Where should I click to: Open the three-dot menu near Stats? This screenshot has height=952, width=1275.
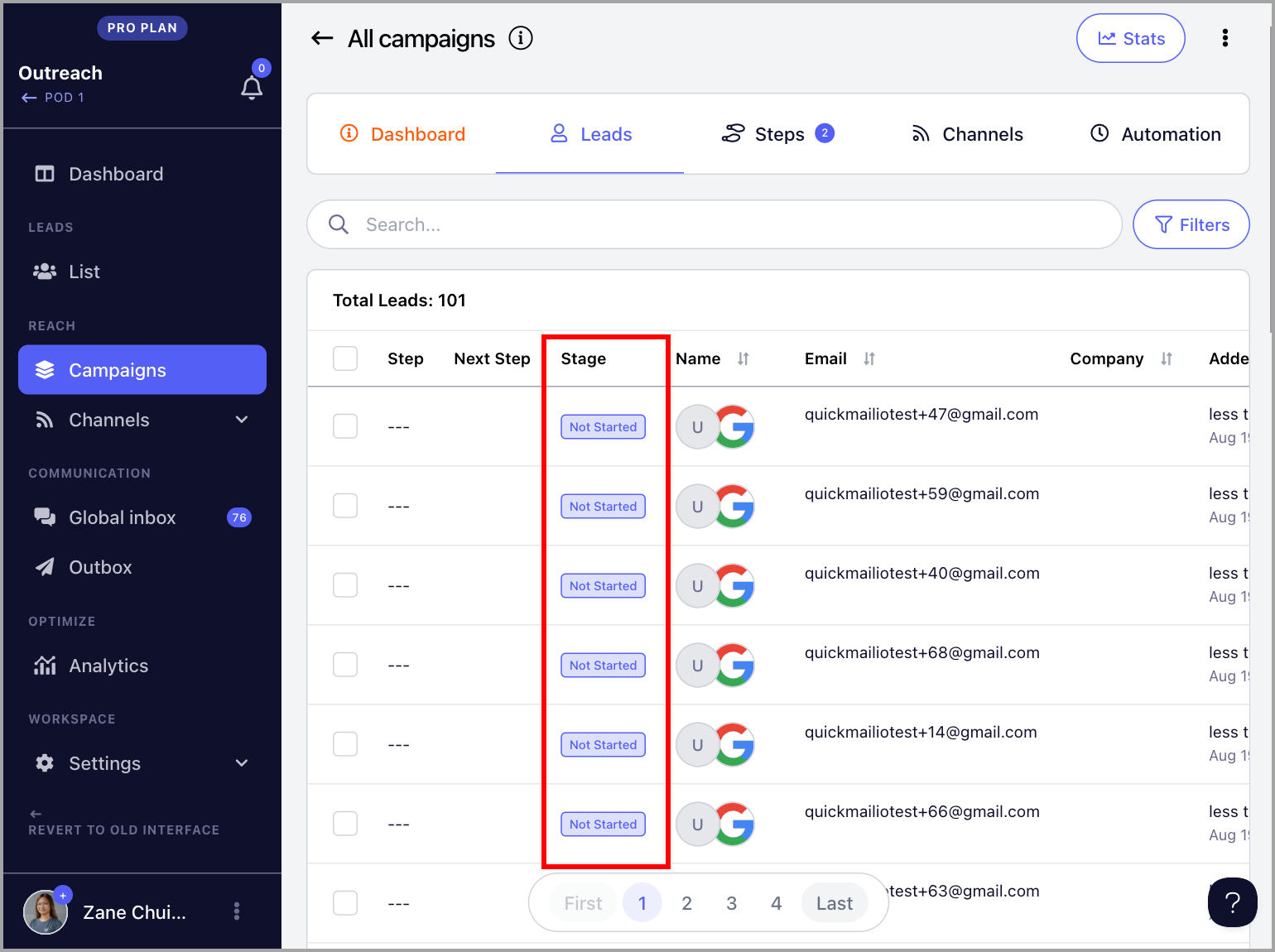(1225, 38)
